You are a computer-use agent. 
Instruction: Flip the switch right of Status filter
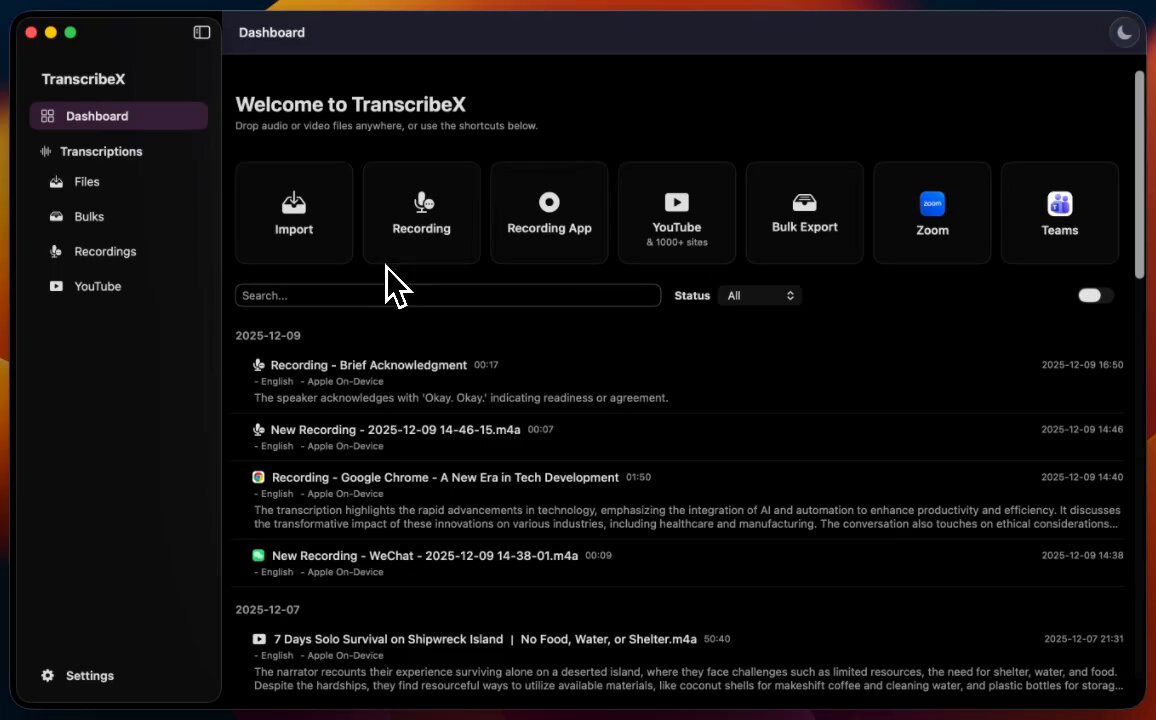(1095, 295)
